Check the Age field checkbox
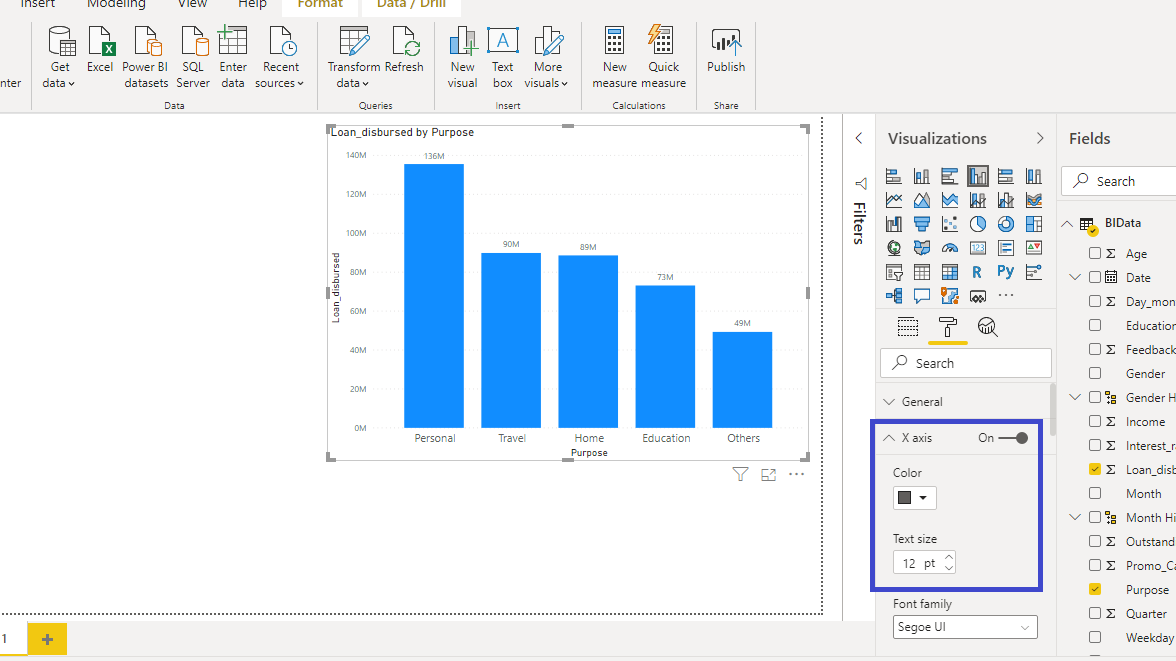Screen dimensions: 1176x661 1095,254
